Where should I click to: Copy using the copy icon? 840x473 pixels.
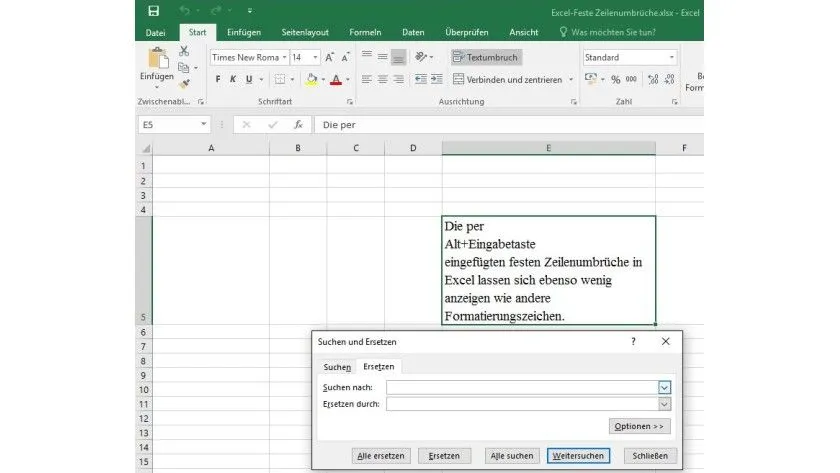[183, 67]
